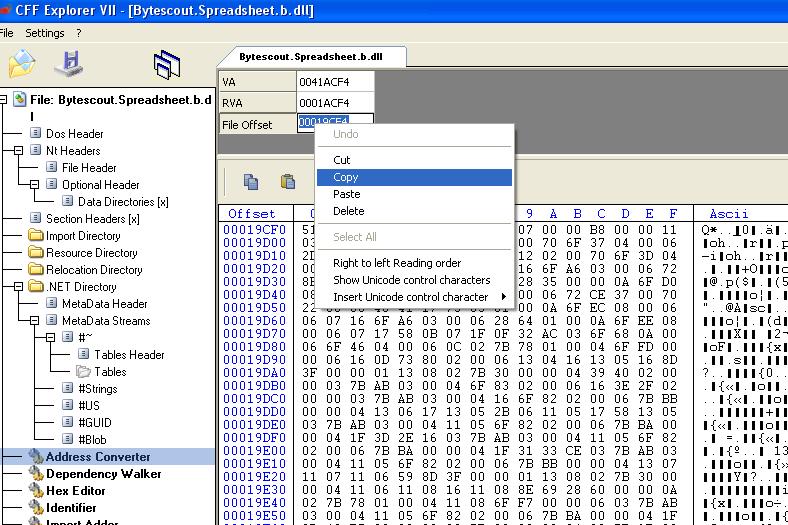Select Nt Headers tree node

point(73,151)
